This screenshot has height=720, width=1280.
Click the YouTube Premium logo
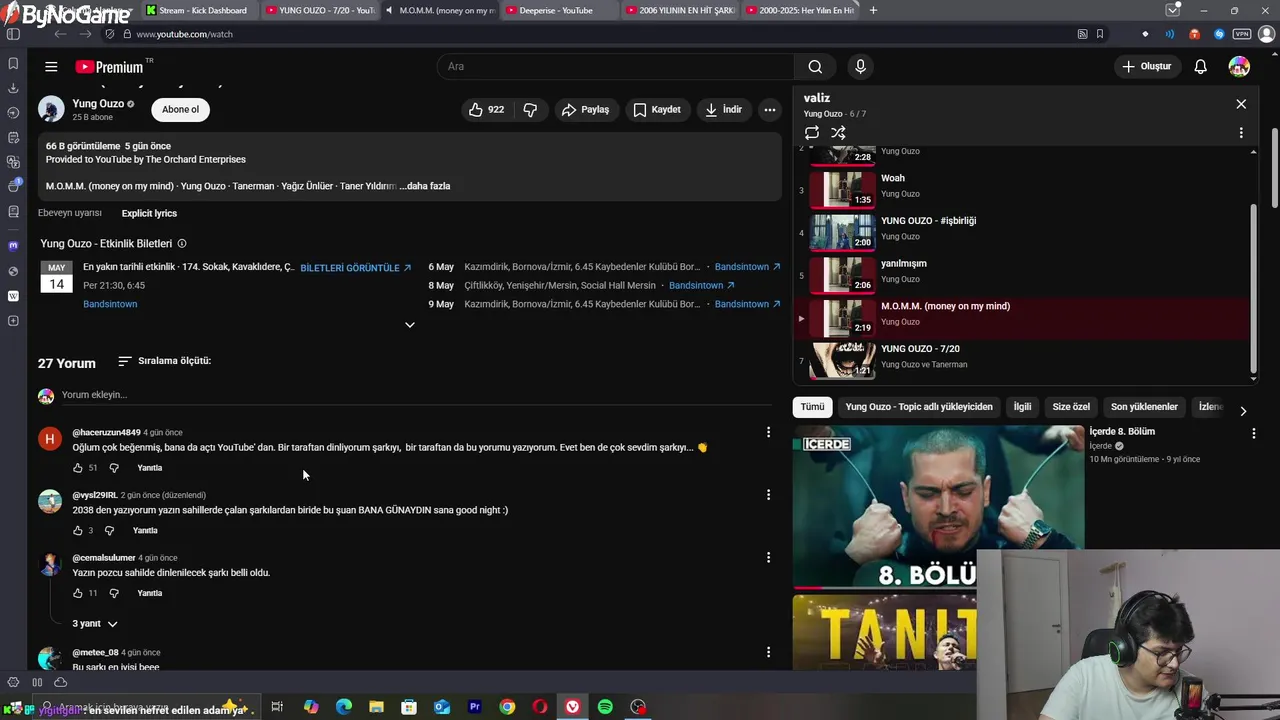pyautogui.click(x=110, y=67)
